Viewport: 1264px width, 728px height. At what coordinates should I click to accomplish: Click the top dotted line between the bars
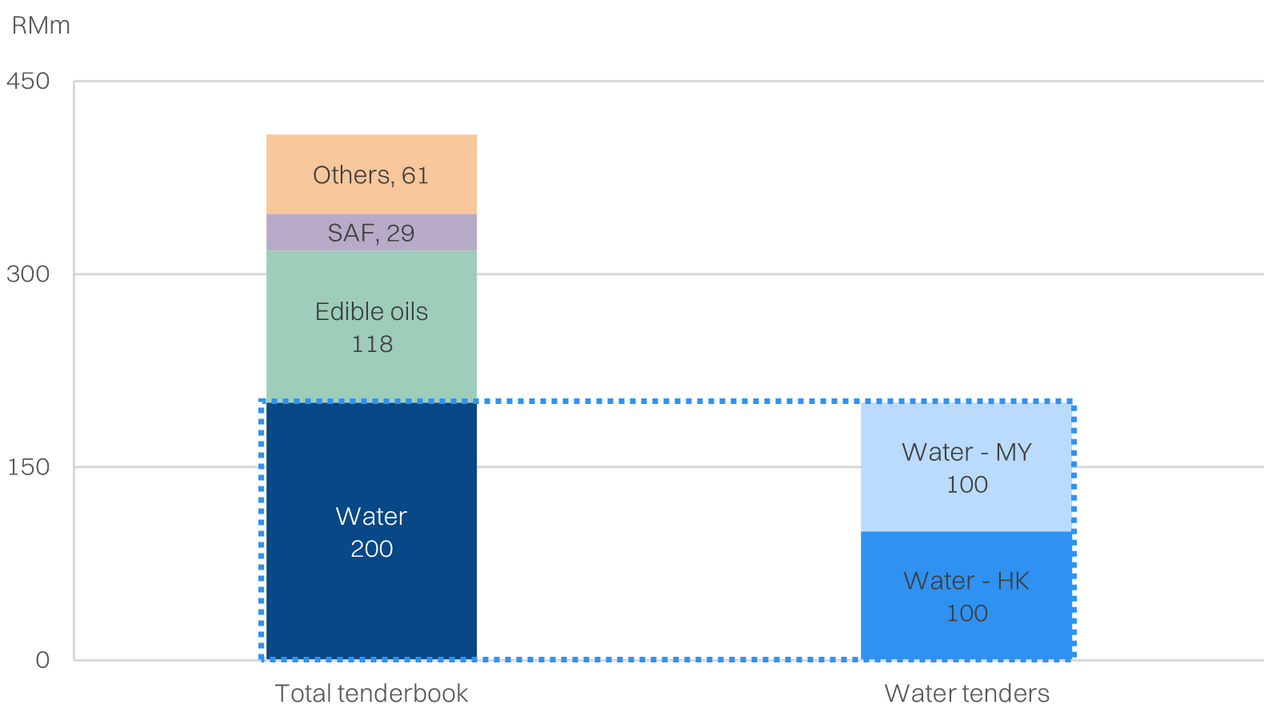668,402
